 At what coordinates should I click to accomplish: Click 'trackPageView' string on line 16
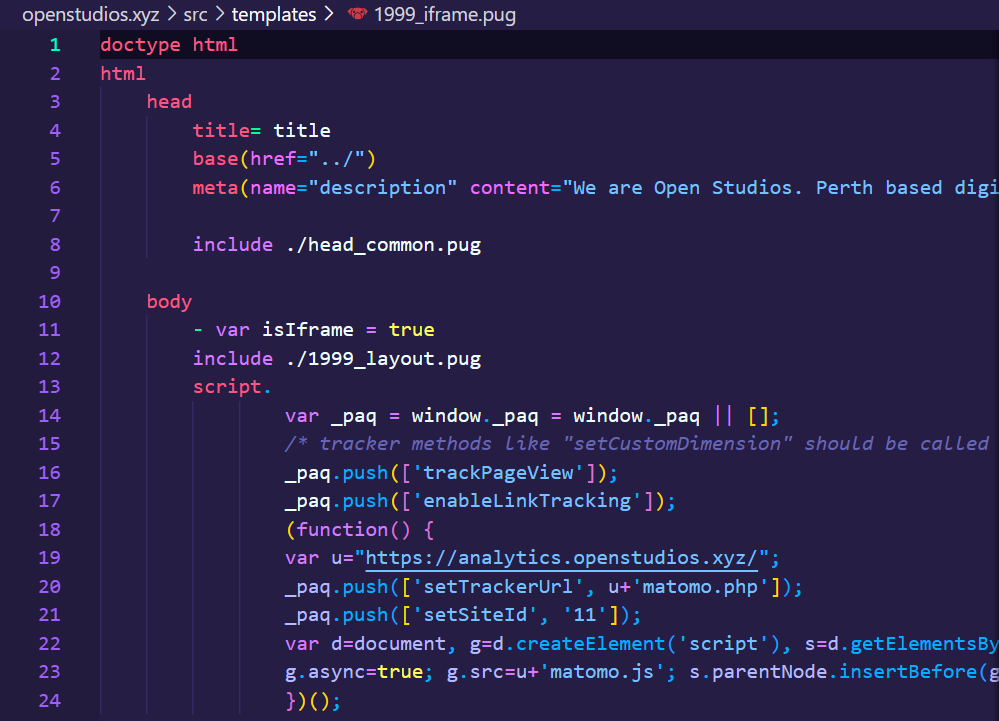pos(498,473)
